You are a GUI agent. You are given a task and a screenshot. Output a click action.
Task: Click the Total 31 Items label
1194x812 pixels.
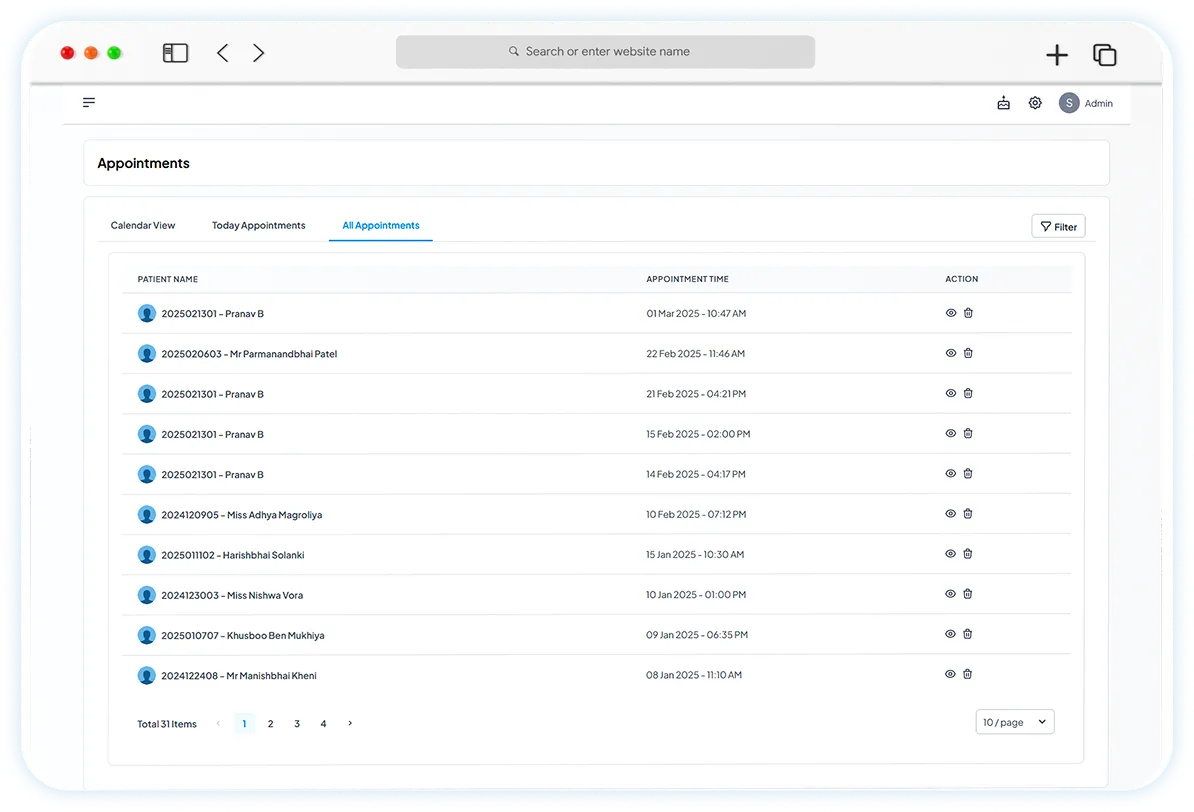pyautogui.click(x=167, y=724)
